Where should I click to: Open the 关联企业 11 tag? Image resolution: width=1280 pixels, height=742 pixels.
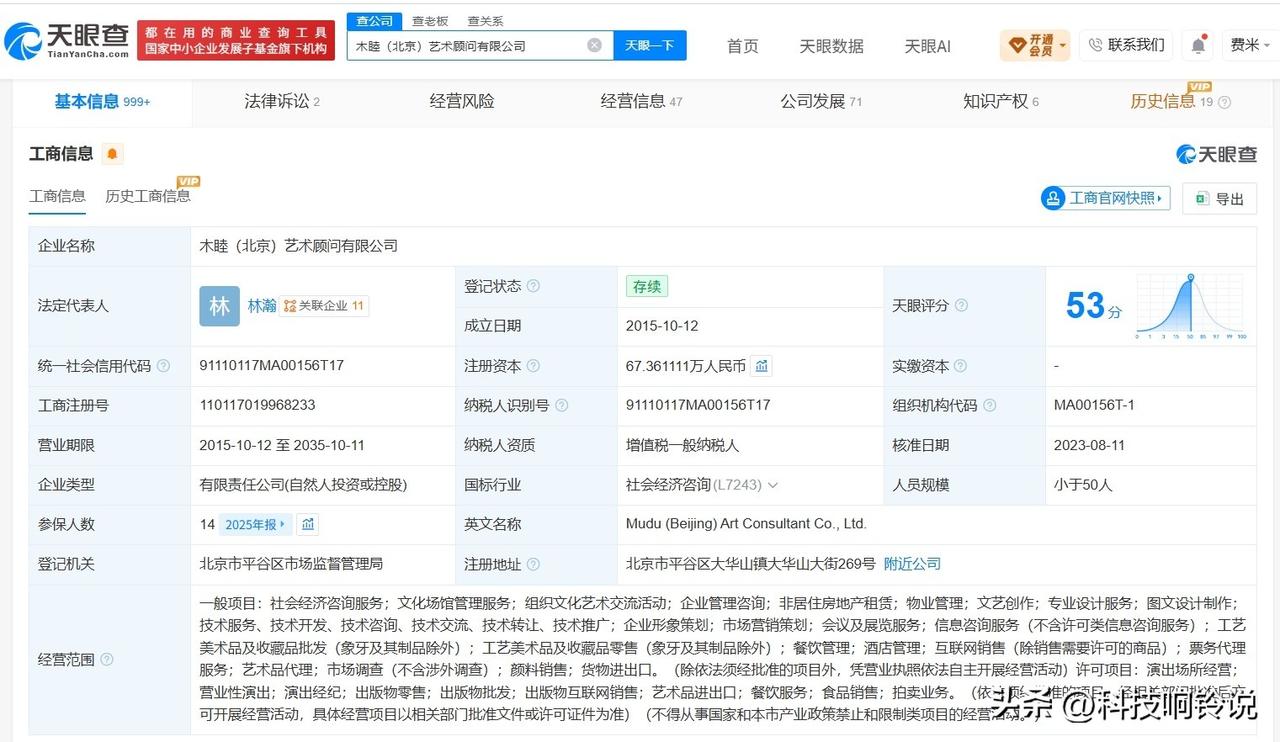(324, 306)
